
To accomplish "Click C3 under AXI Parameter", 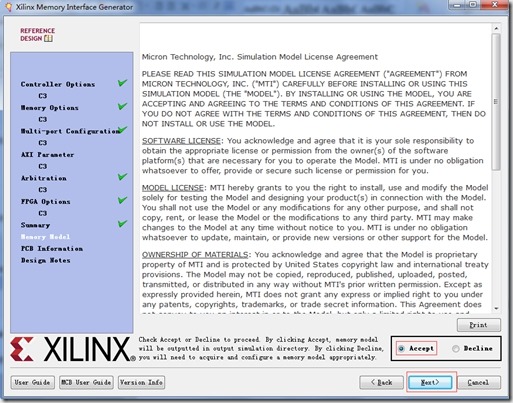I will pos(43,166).
